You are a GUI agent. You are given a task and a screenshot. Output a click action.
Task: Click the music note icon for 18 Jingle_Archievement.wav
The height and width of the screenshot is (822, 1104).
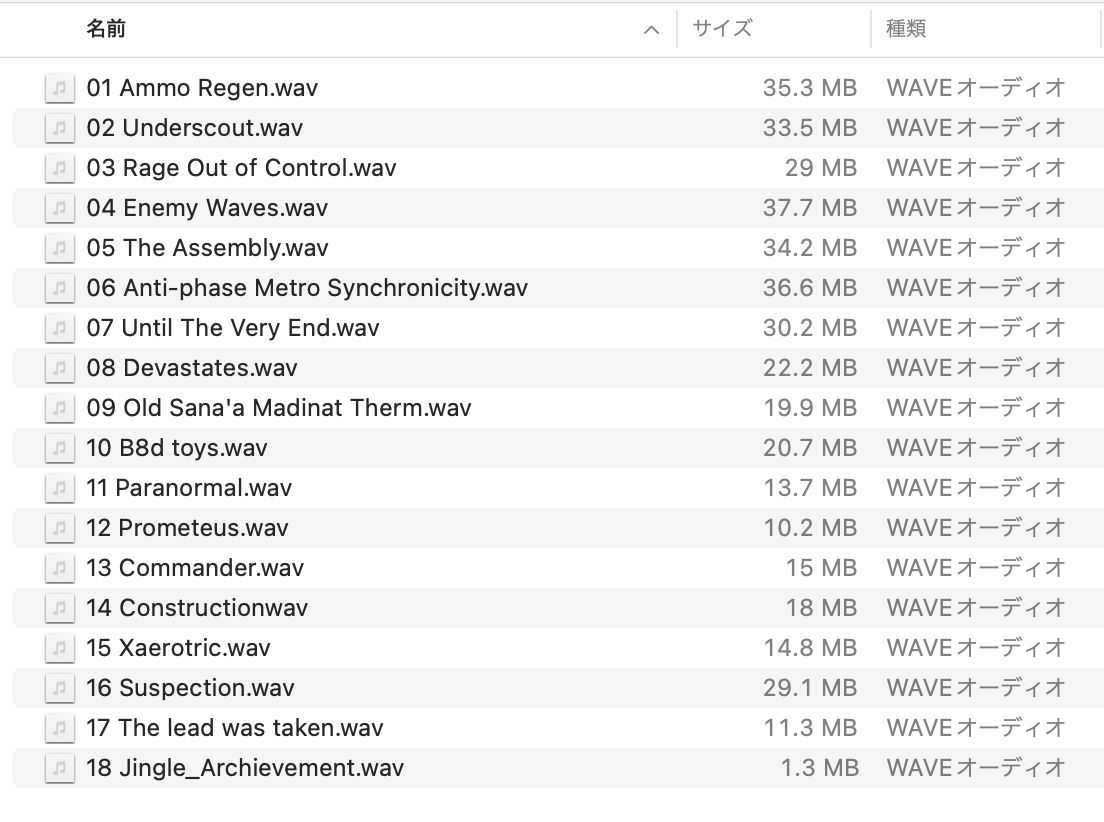pyautogui.click(x=60, y=768)
